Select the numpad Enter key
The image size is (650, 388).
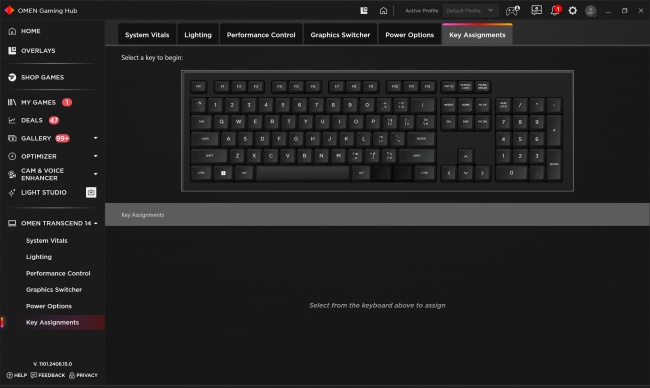tap(554, 165)
